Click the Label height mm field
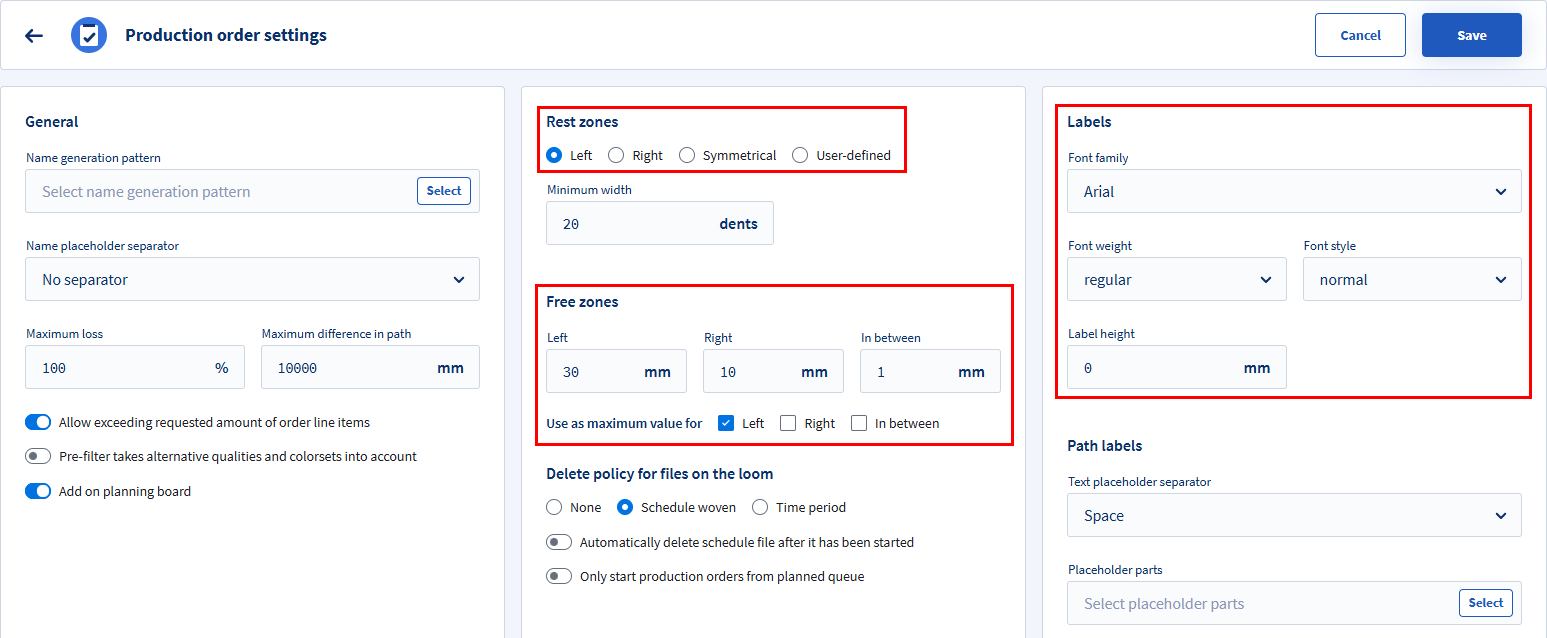The width and height of the screenshot is (1547, 638). pyautogui.click(x=1177, y=367)
